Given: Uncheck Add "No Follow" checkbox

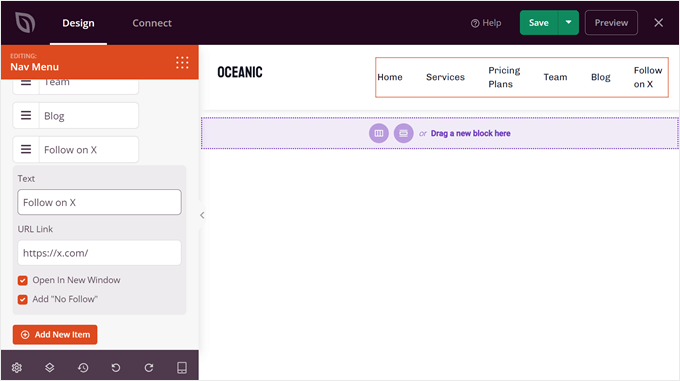Looking at the screenshot, I should coord(23,300).
